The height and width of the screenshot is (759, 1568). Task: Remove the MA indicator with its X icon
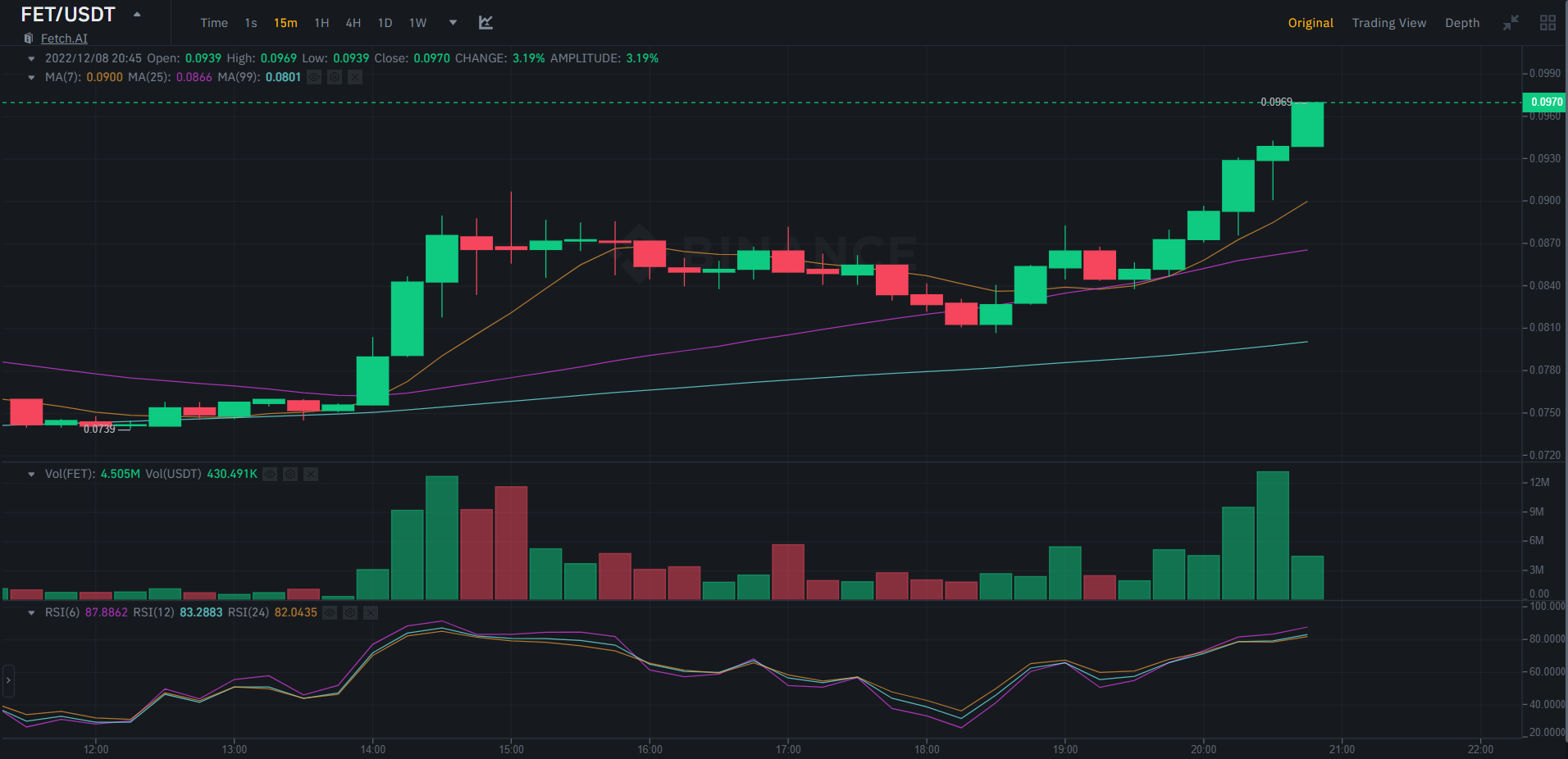pyautogui.click(x=355, y=77)
